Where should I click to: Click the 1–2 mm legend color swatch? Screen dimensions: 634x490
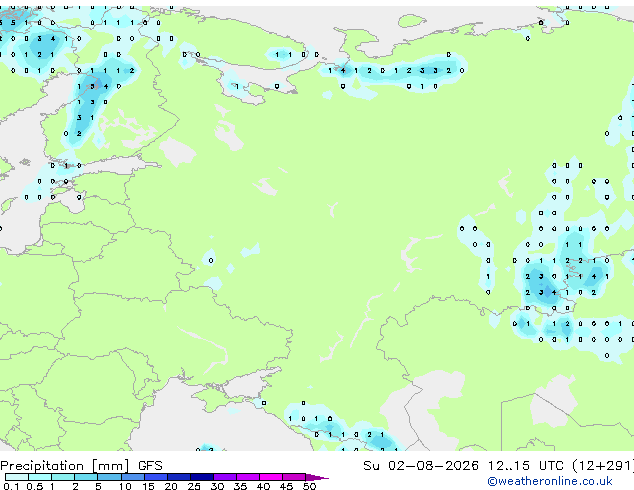click(63, 477)
